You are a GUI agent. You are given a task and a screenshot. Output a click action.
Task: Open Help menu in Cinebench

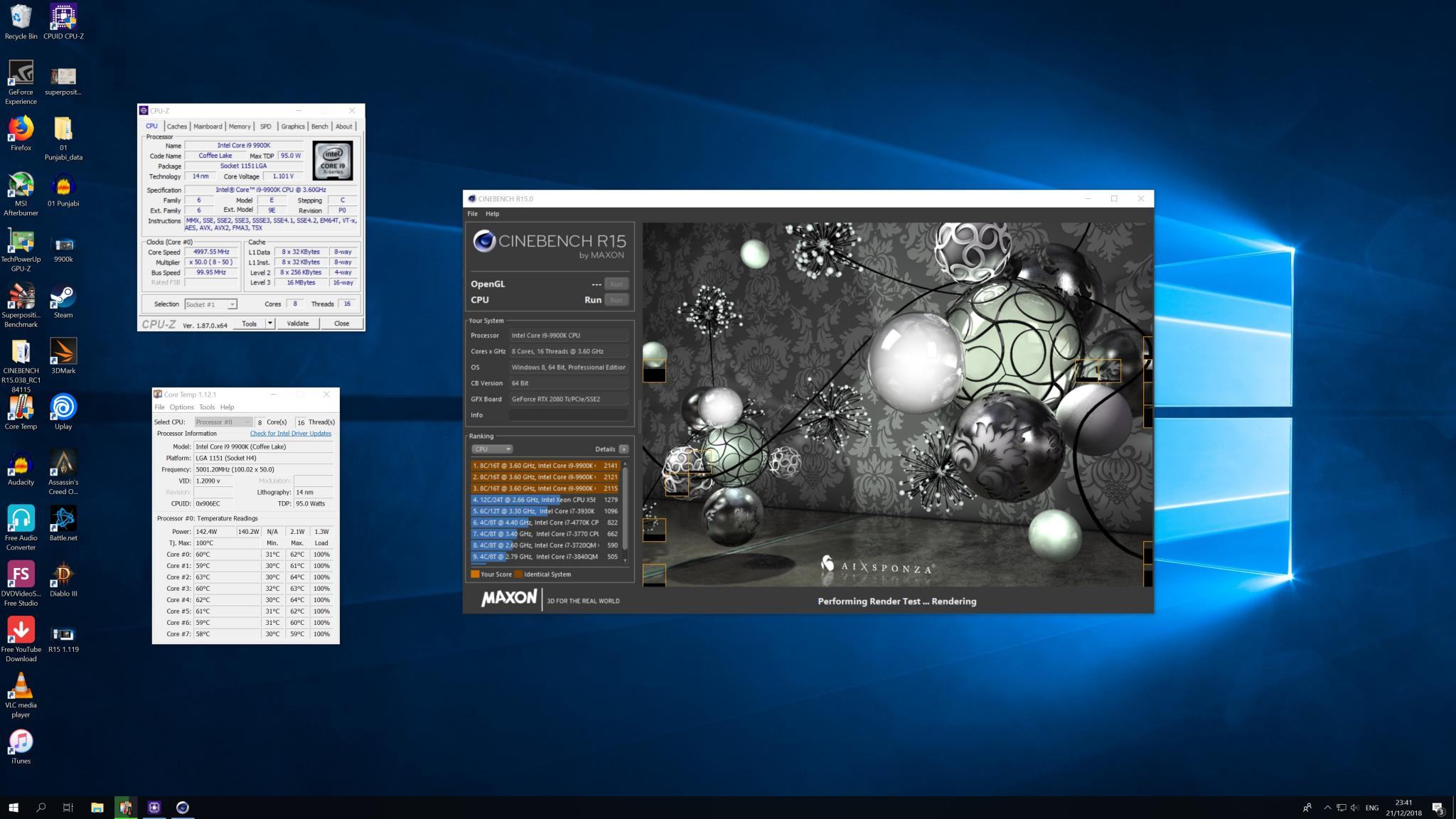coord(492,213)
